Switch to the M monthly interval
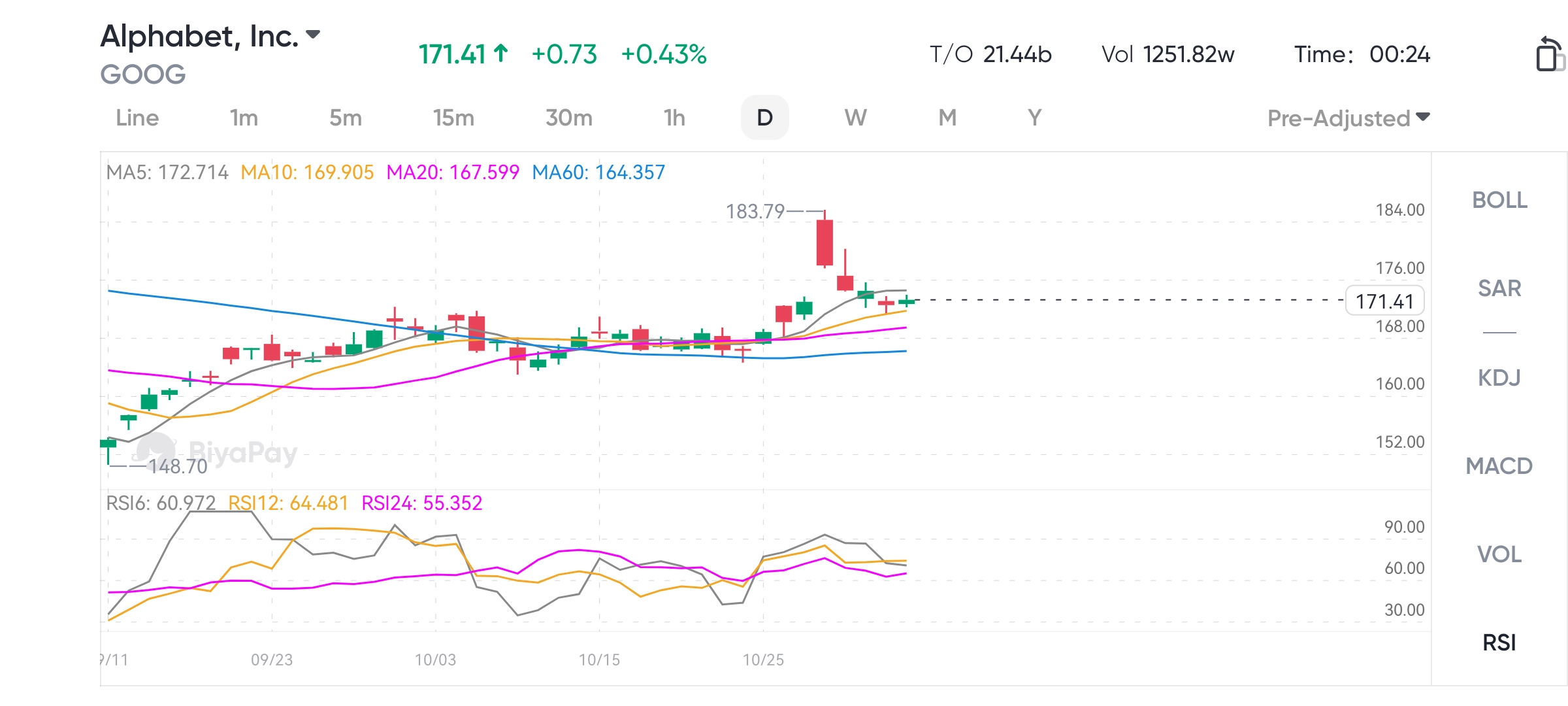 947,118
